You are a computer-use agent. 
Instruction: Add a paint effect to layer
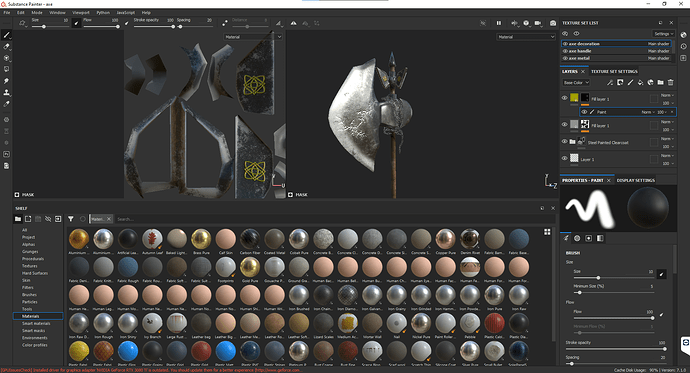click(610, 82)
